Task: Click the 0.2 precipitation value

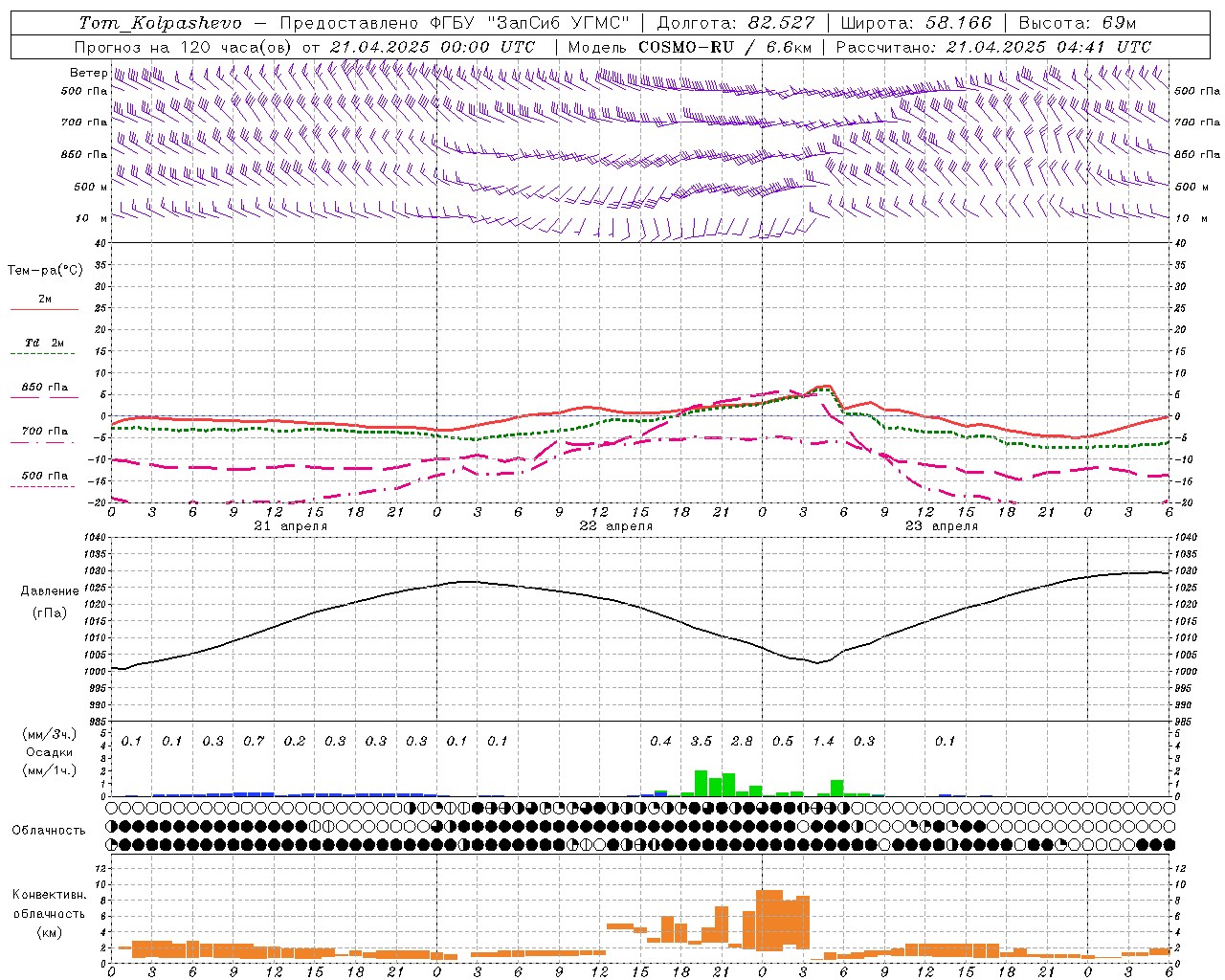Action: 294,742
